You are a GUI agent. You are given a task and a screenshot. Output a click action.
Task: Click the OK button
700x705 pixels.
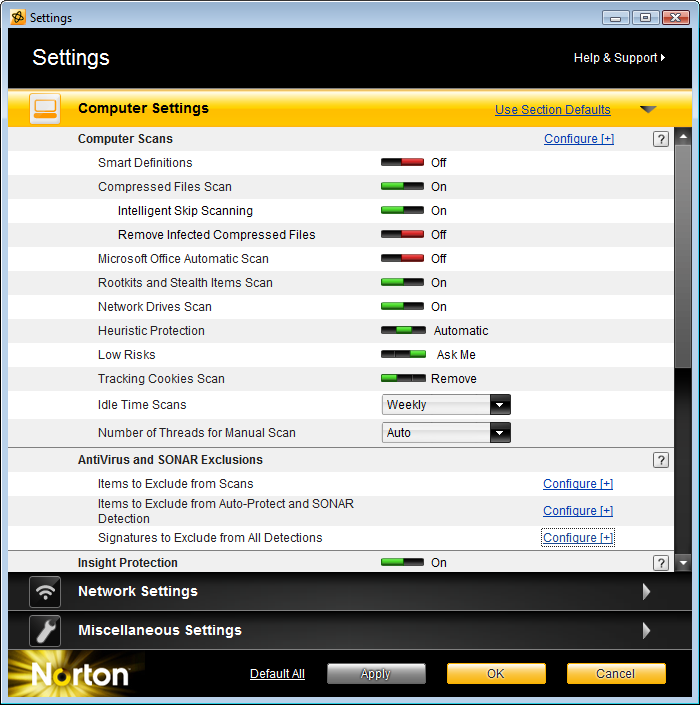496,674
